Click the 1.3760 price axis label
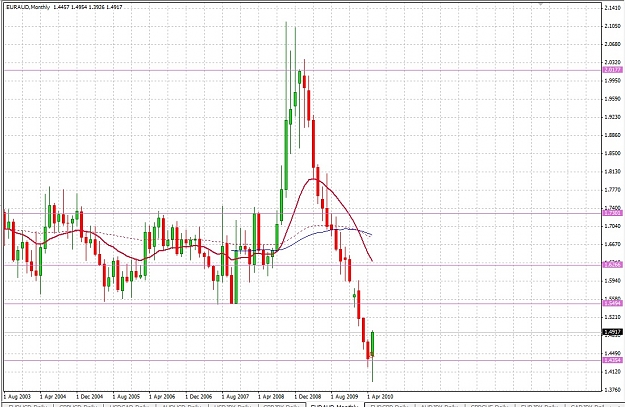This screenshot has width=625, height=407. (613, 390)
